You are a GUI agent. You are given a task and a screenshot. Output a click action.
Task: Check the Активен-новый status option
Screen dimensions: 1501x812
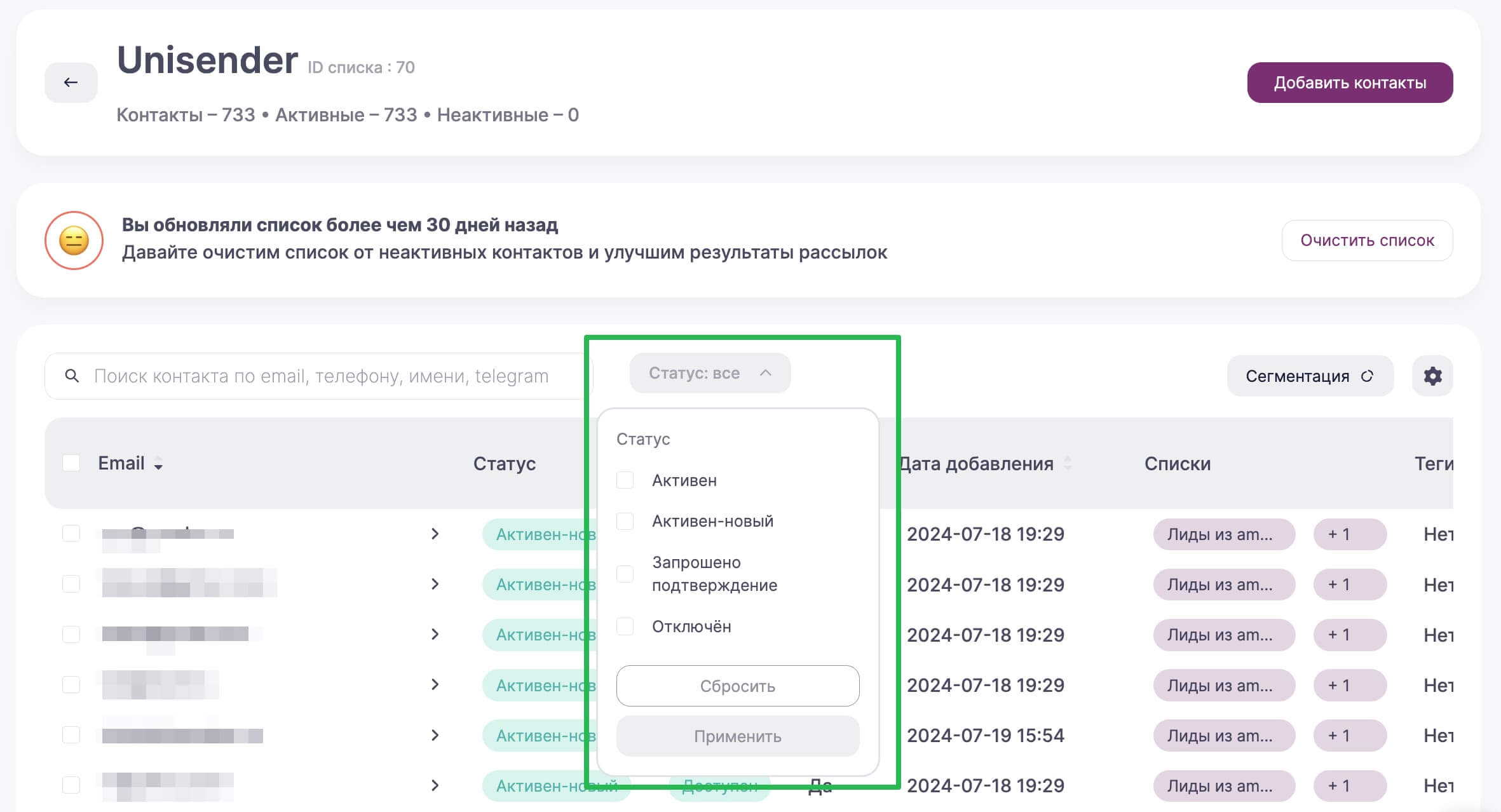click(625, 521)
